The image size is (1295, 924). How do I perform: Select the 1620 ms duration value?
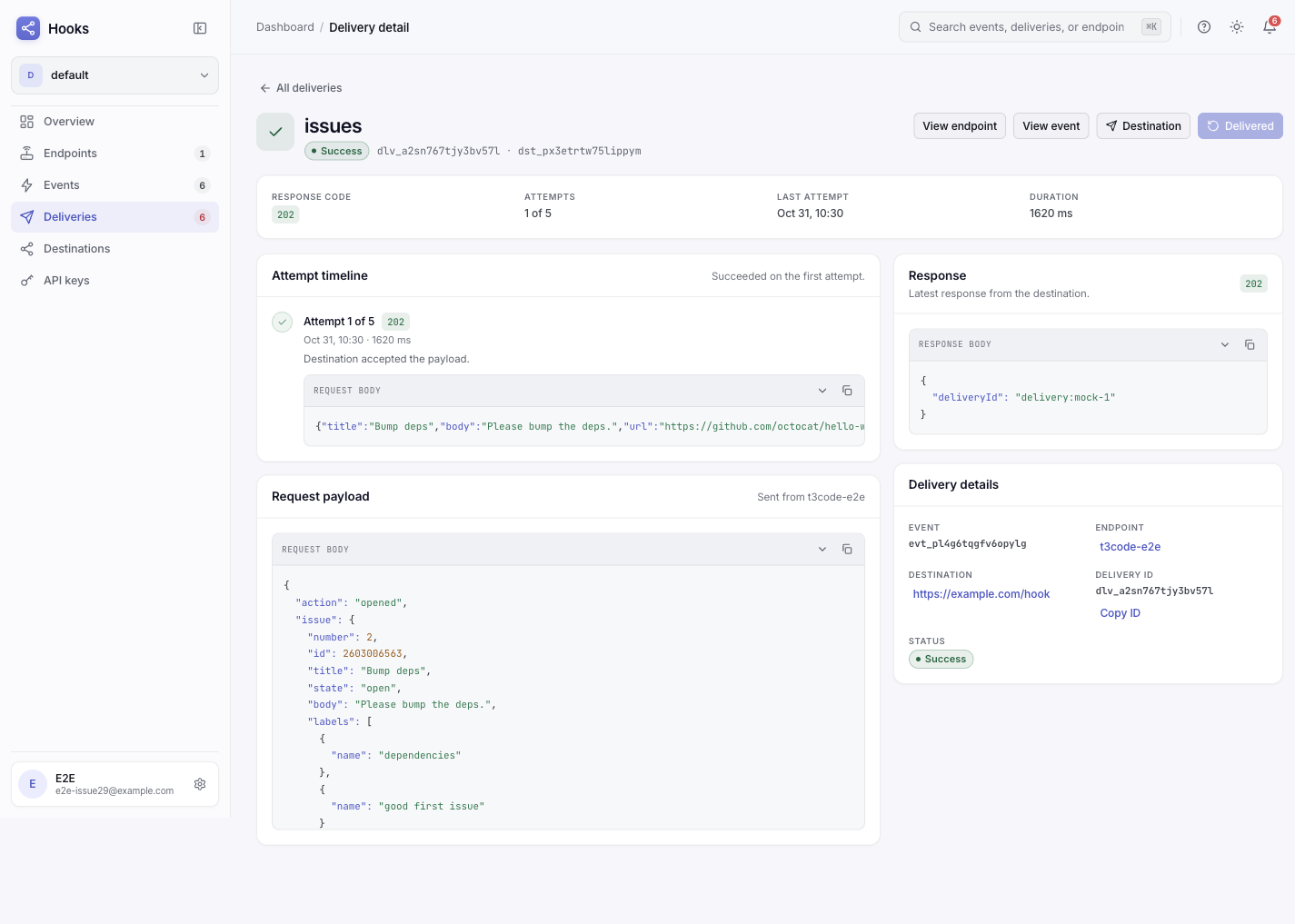click(x=1051, y=214)
